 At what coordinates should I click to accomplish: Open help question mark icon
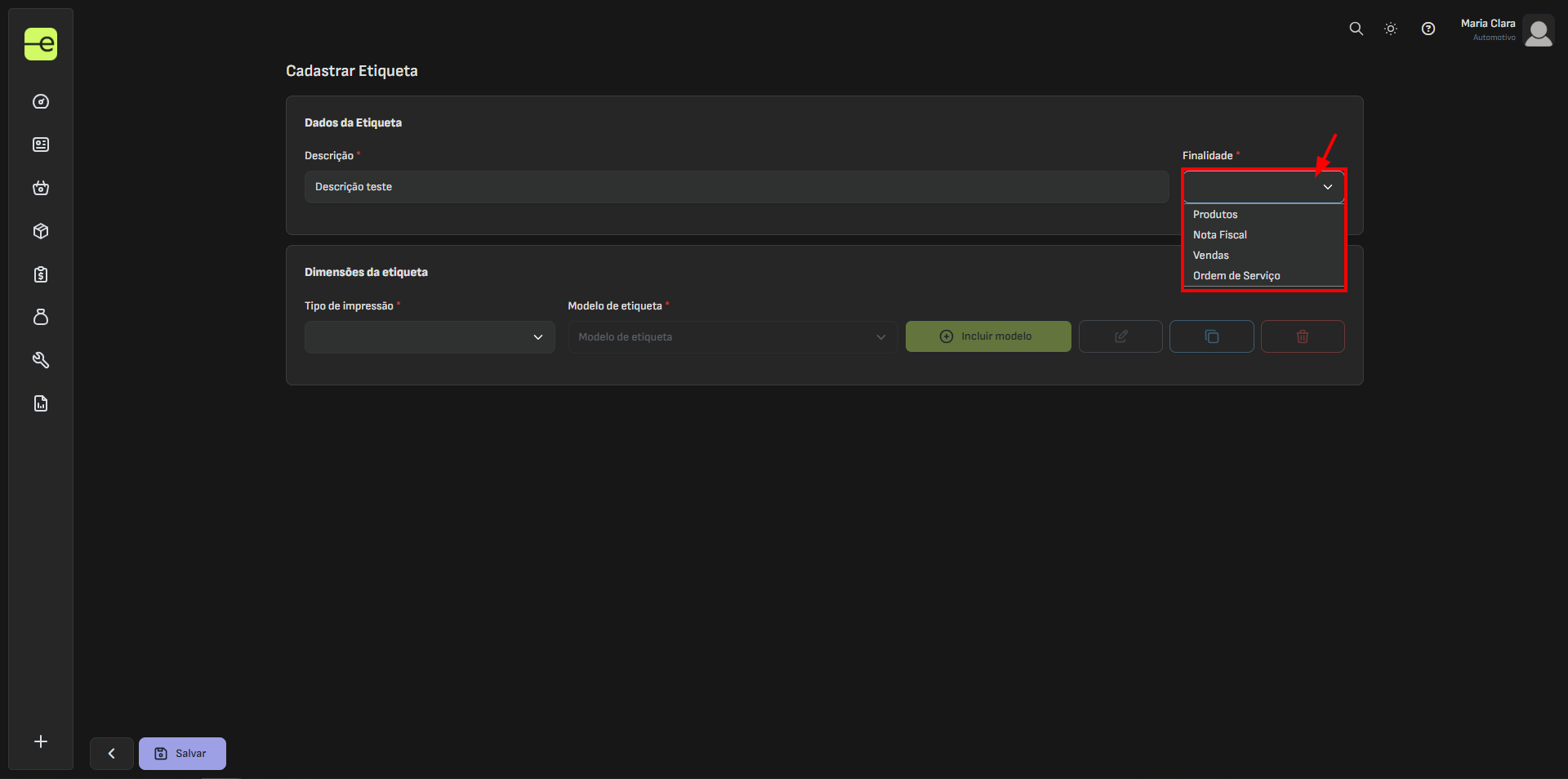point(1428,29)
